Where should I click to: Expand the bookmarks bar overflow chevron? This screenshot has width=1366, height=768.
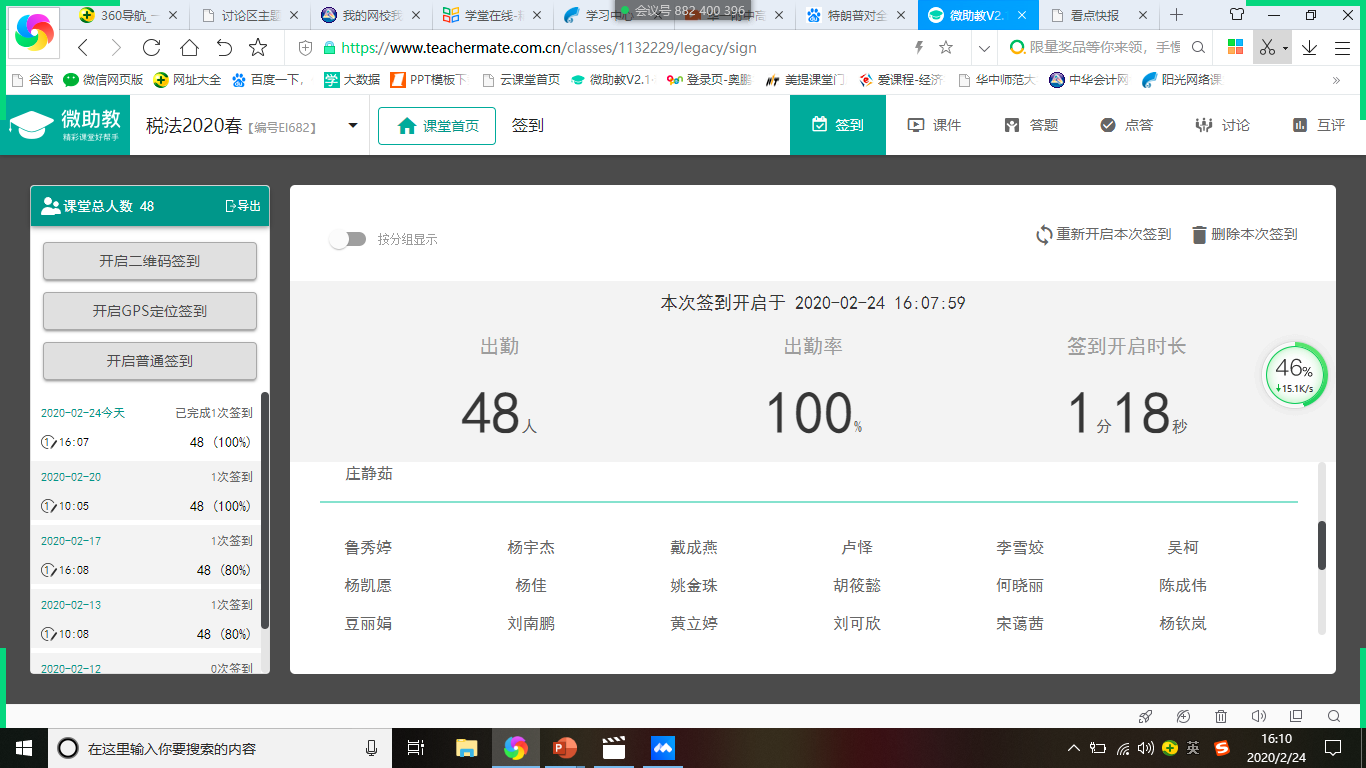tap(1336, 80)
